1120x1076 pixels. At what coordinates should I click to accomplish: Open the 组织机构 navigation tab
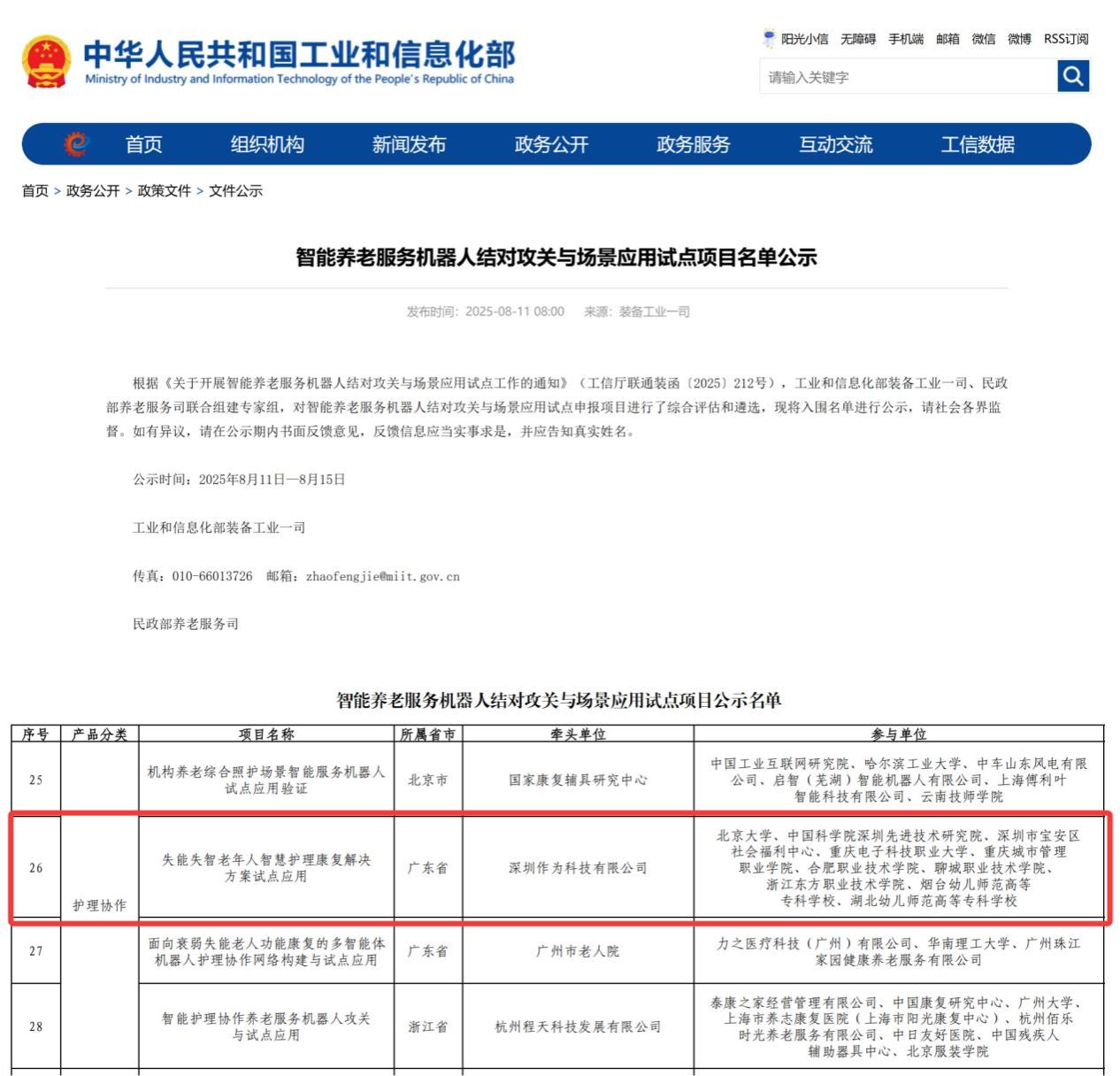tap(267, 144)
